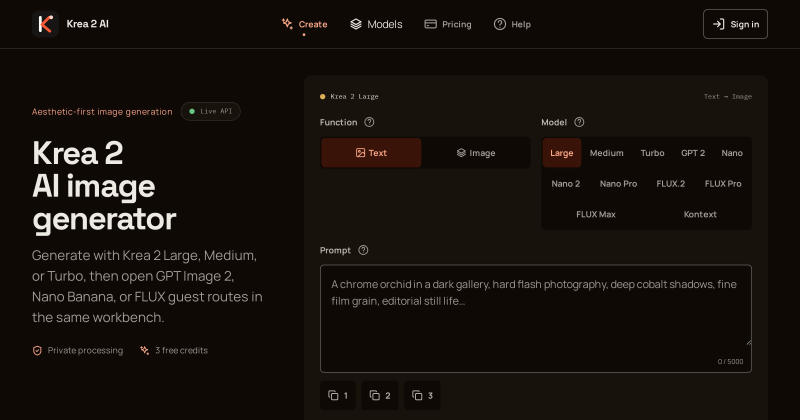Screen dimensions: 800x420
Task: Open the Help menu item
Action: [512, 24]
